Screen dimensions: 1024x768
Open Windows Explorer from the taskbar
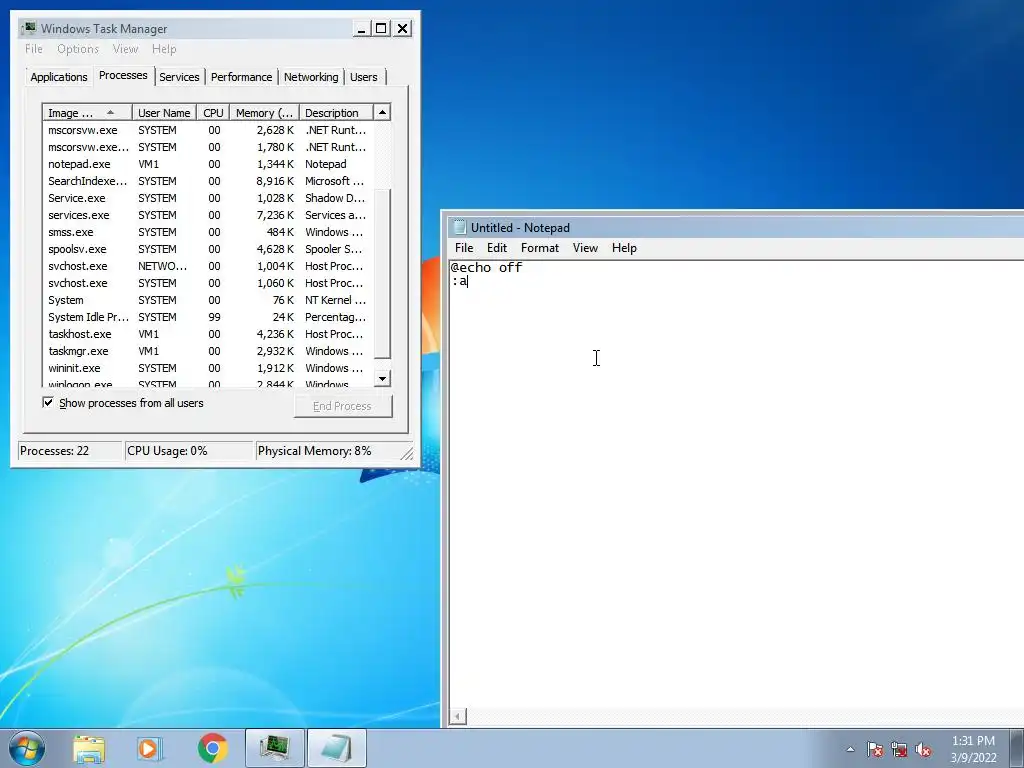(x=89, y=748)
